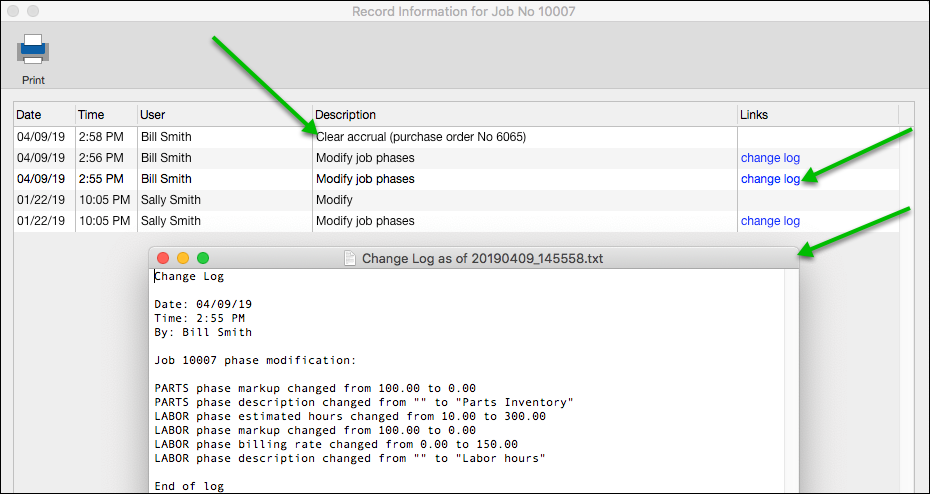
Task: Open change log link for Sally Smith entry
Action: [x=770, y=221]
